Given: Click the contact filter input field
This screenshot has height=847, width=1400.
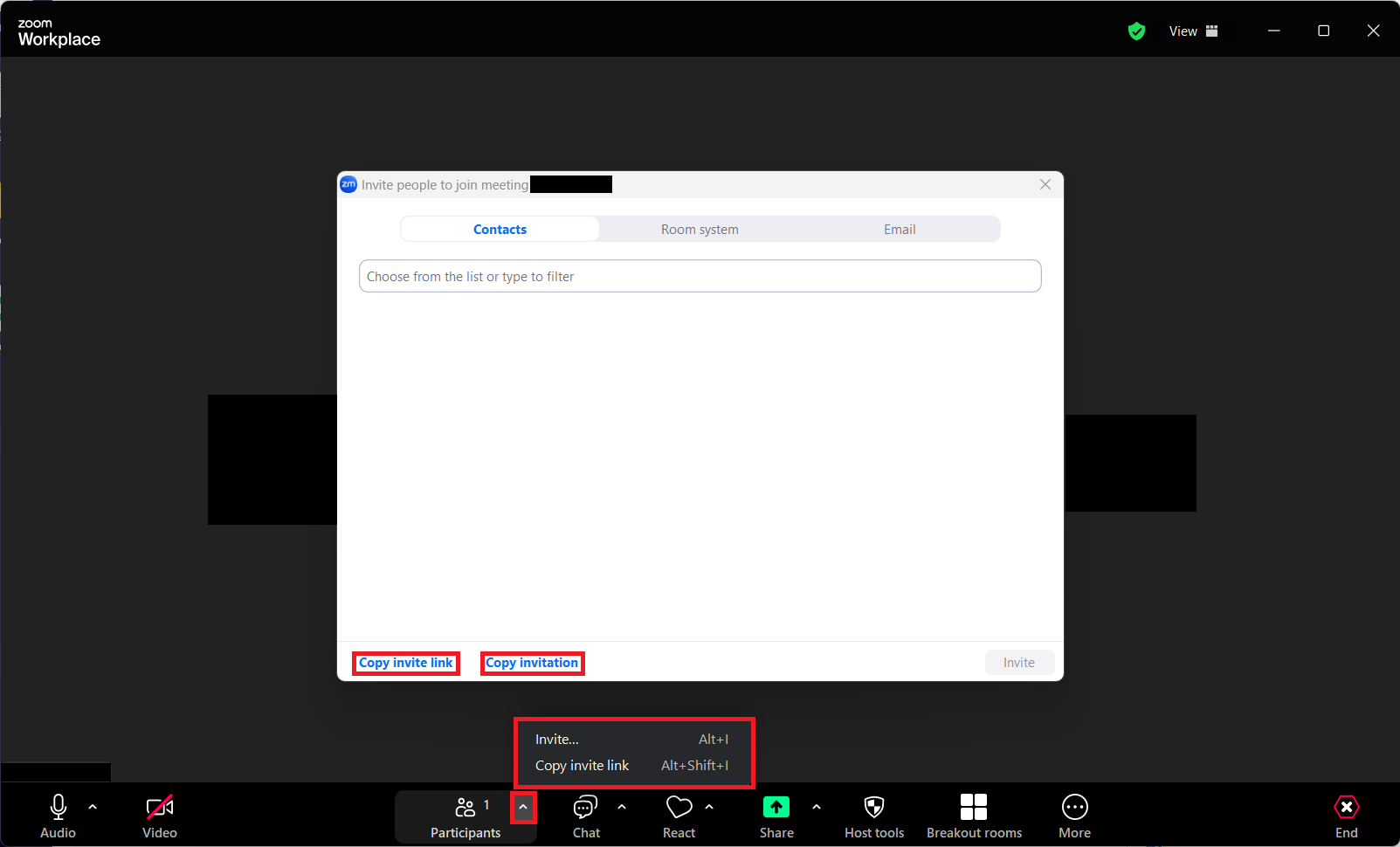Looking at the screenshot, I should coord(700,276).
